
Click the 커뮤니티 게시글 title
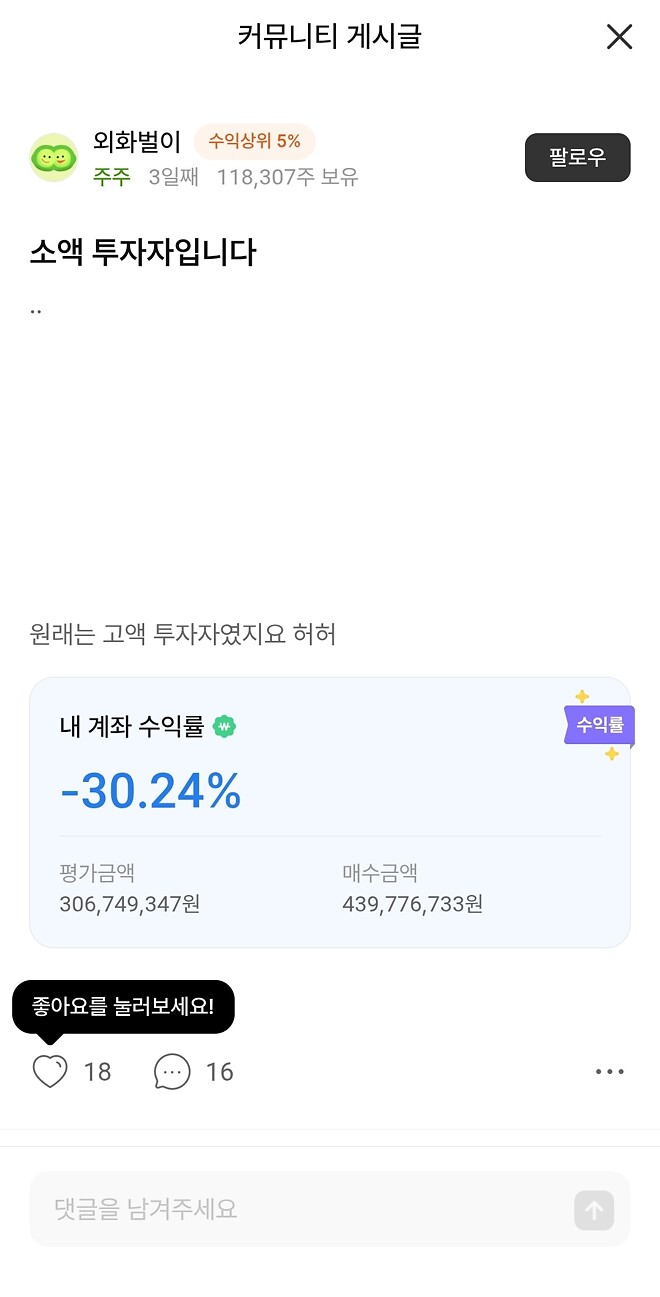pos(330,37)
